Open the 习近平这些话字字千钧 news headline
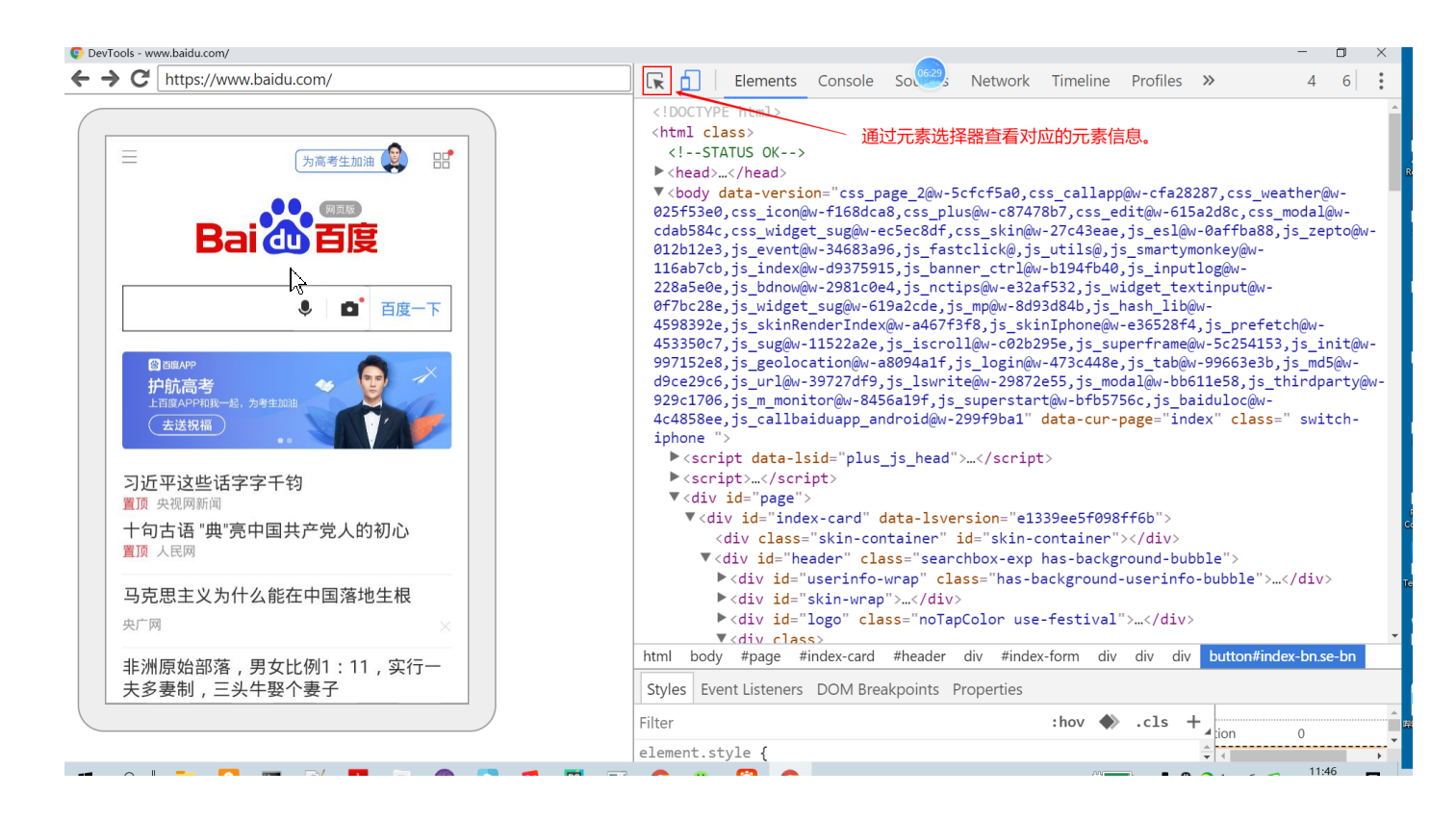 (213, 482)
